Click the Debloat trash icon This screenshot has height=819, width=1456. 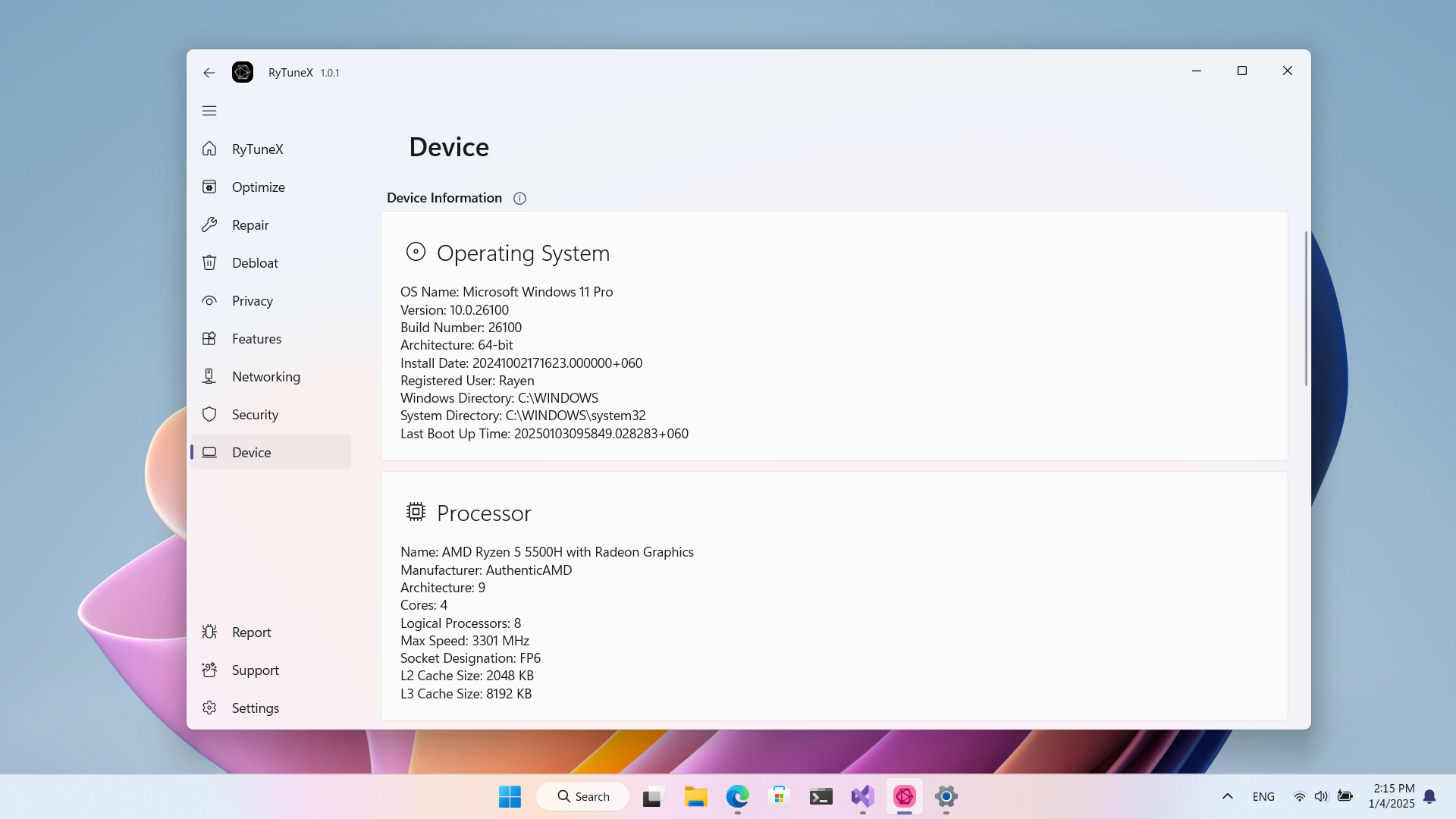(209, 262)
